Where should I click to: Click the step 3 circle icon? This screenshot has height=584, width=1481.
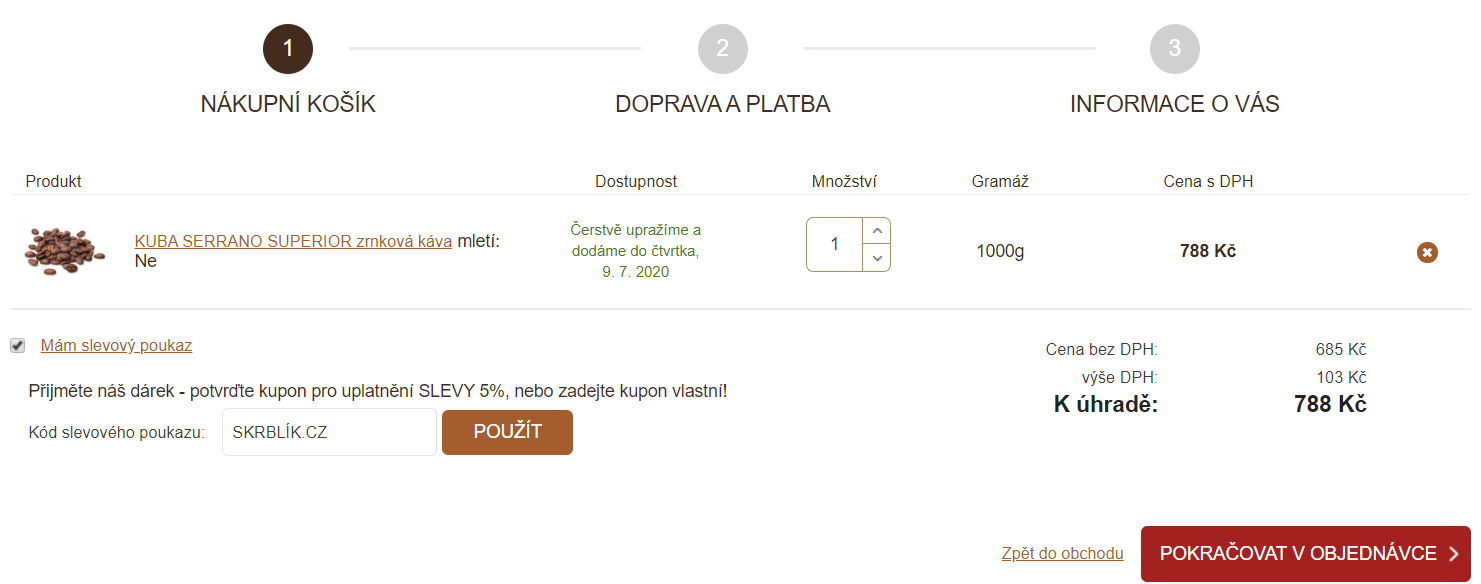pyautogui.click(x=1175, y=49)
